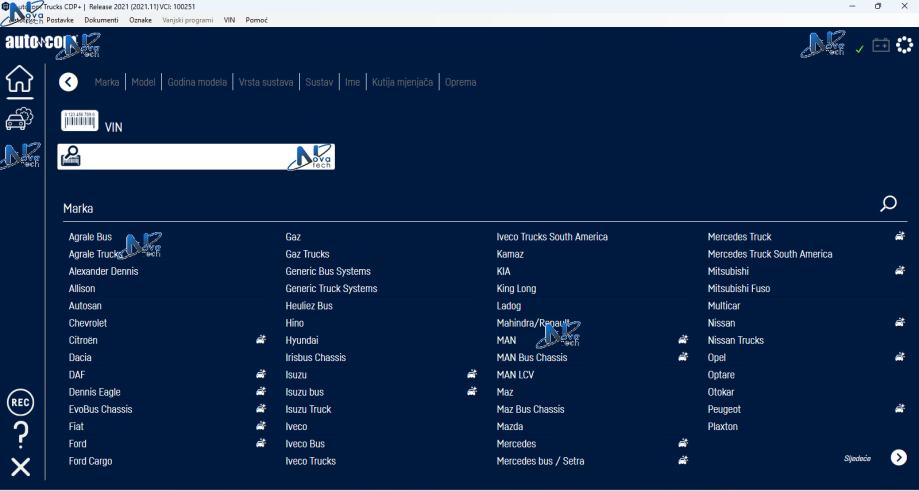Choose the Iveco Trucks brand
Viewport: 919px width, 491px height.
(x=311, y=461)
